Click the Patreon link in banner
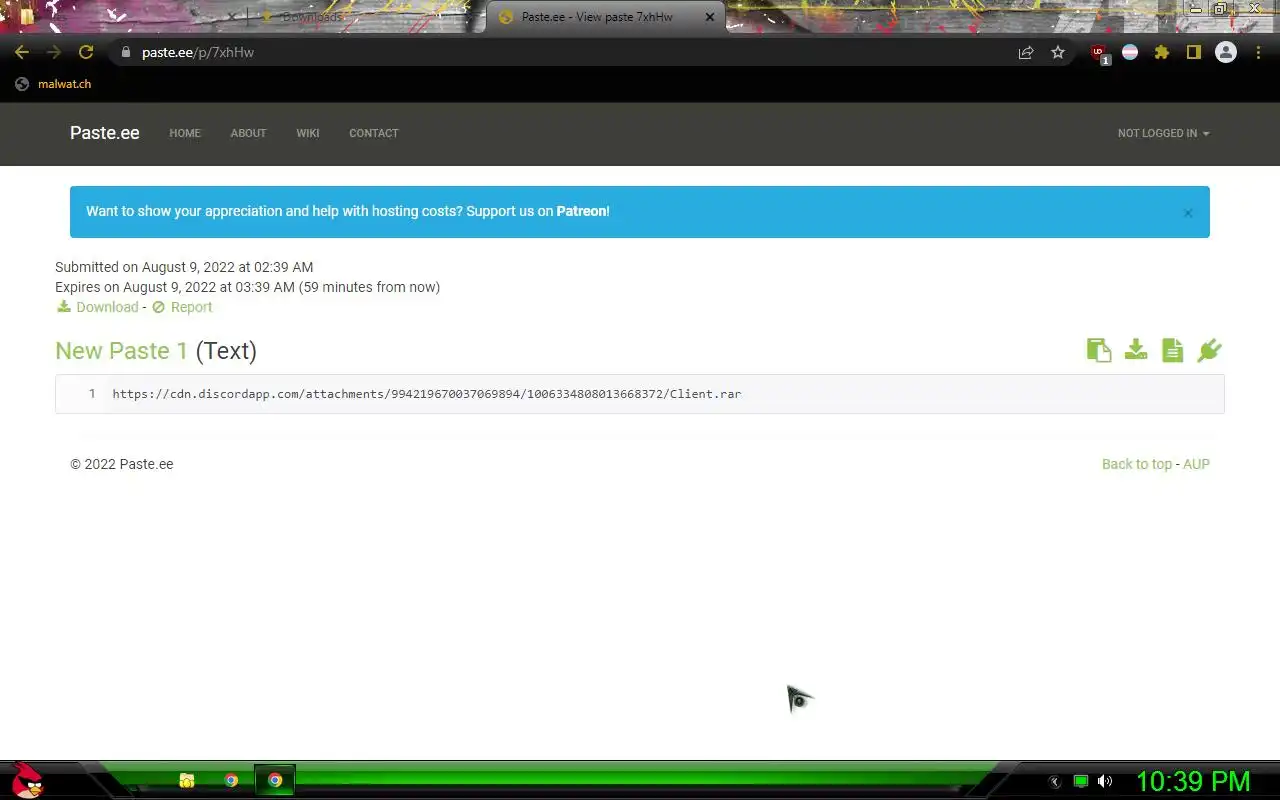The height and width of the screenshot is (800, 1280). (581, 211)
